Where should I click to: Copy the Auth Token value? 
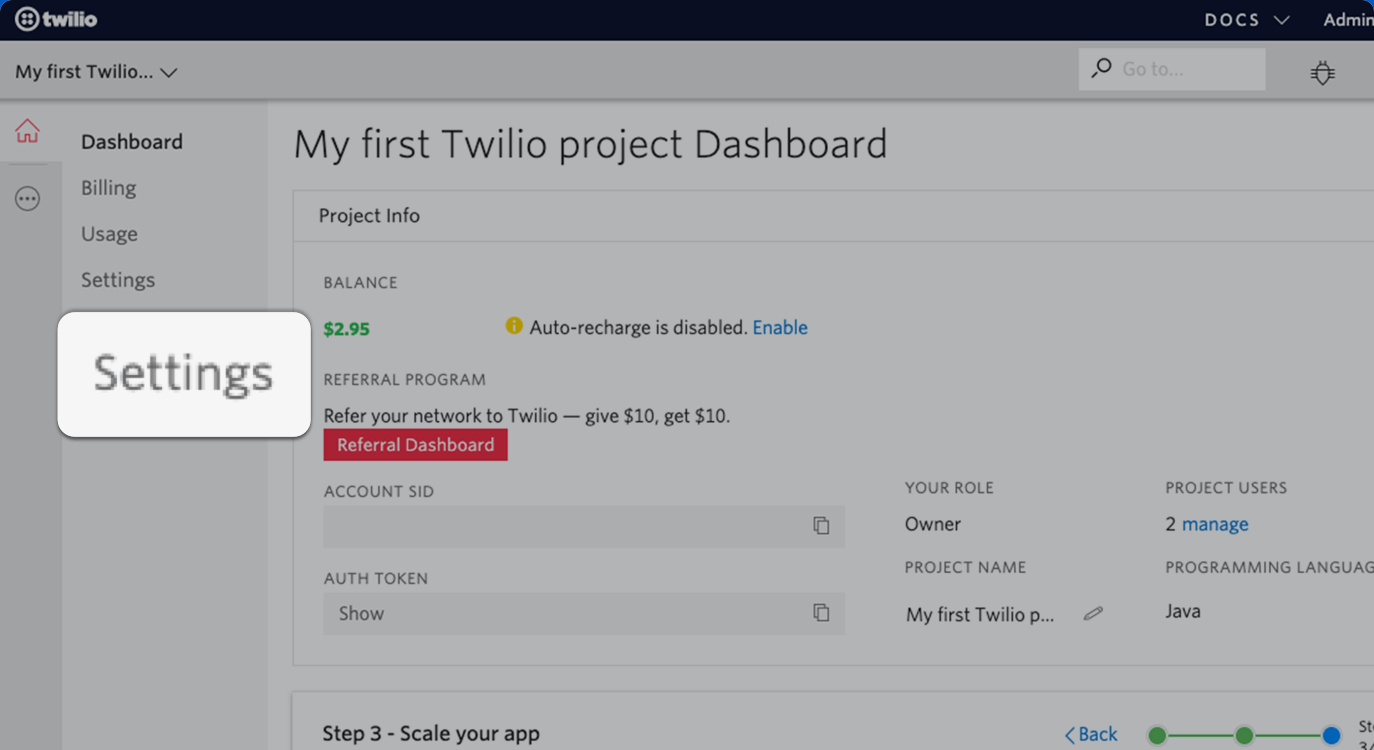pos(821,613)
